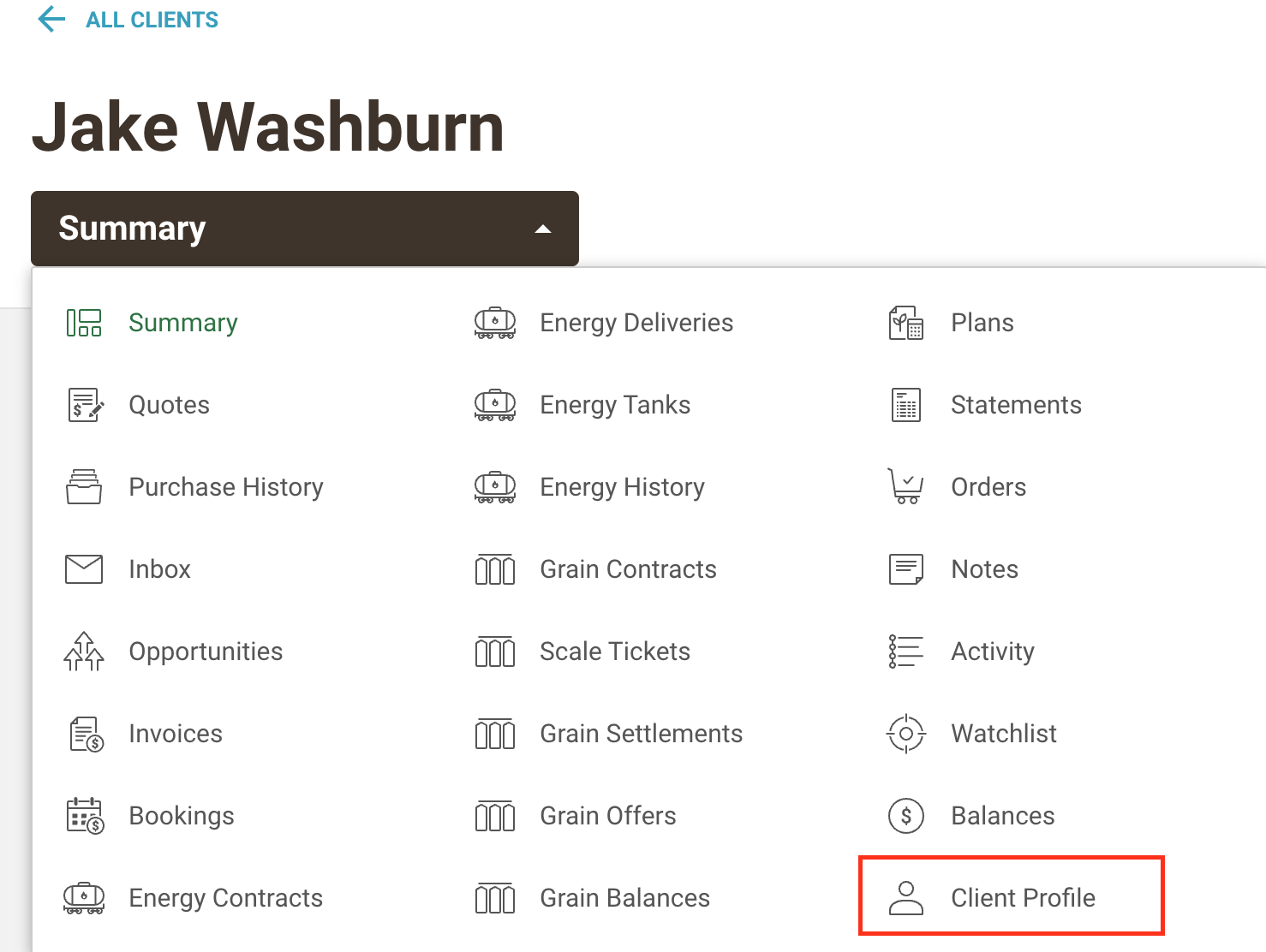Go to Grain Settlements
This screenshot has height=952, width=1266.
(x=642, y=734)
